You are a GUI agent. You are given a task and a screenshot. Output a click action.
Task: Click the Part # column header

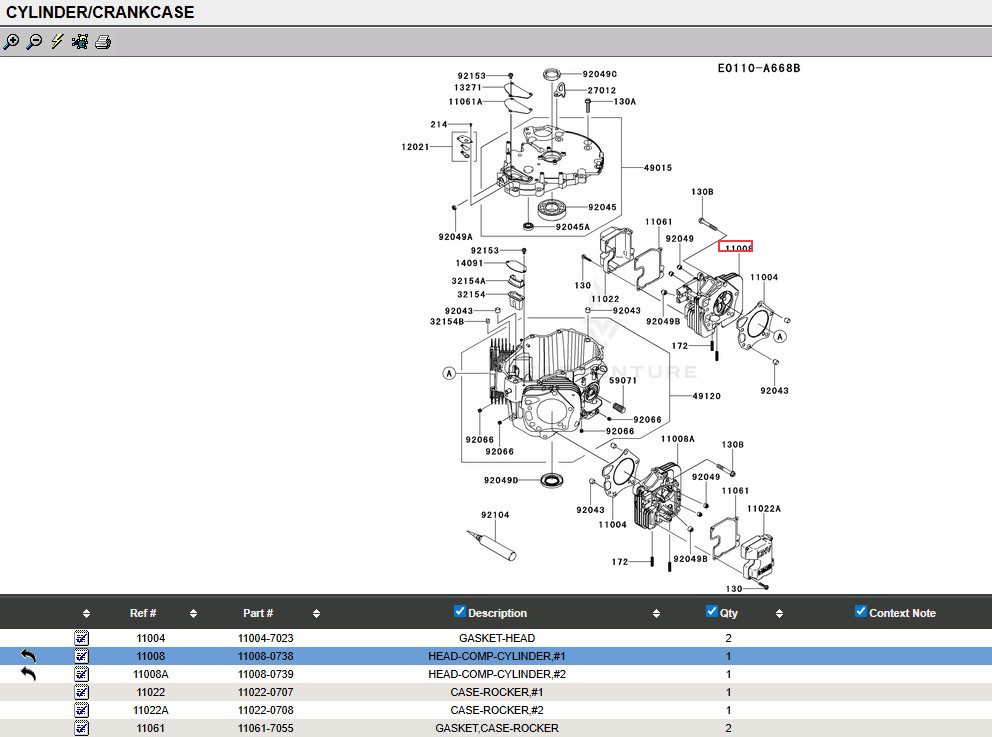[x=258, y=613]
